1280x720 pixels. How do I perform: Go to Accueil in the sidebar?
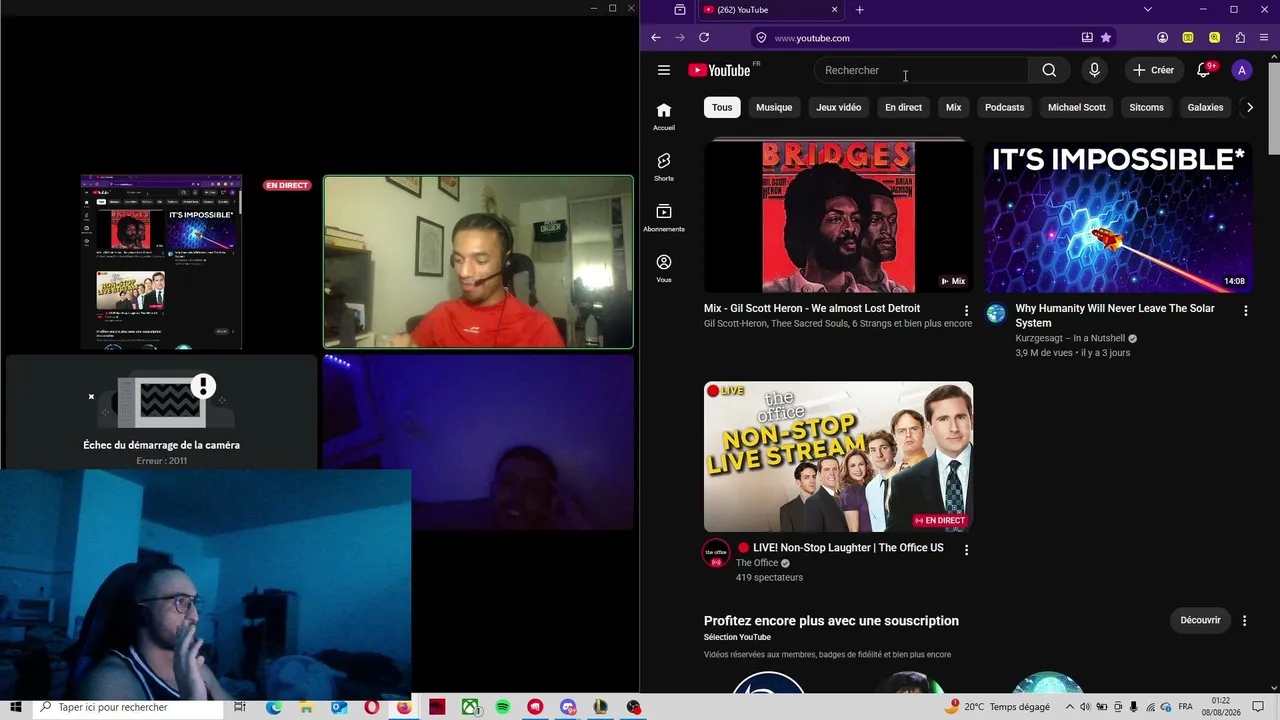tap(664, 116)
